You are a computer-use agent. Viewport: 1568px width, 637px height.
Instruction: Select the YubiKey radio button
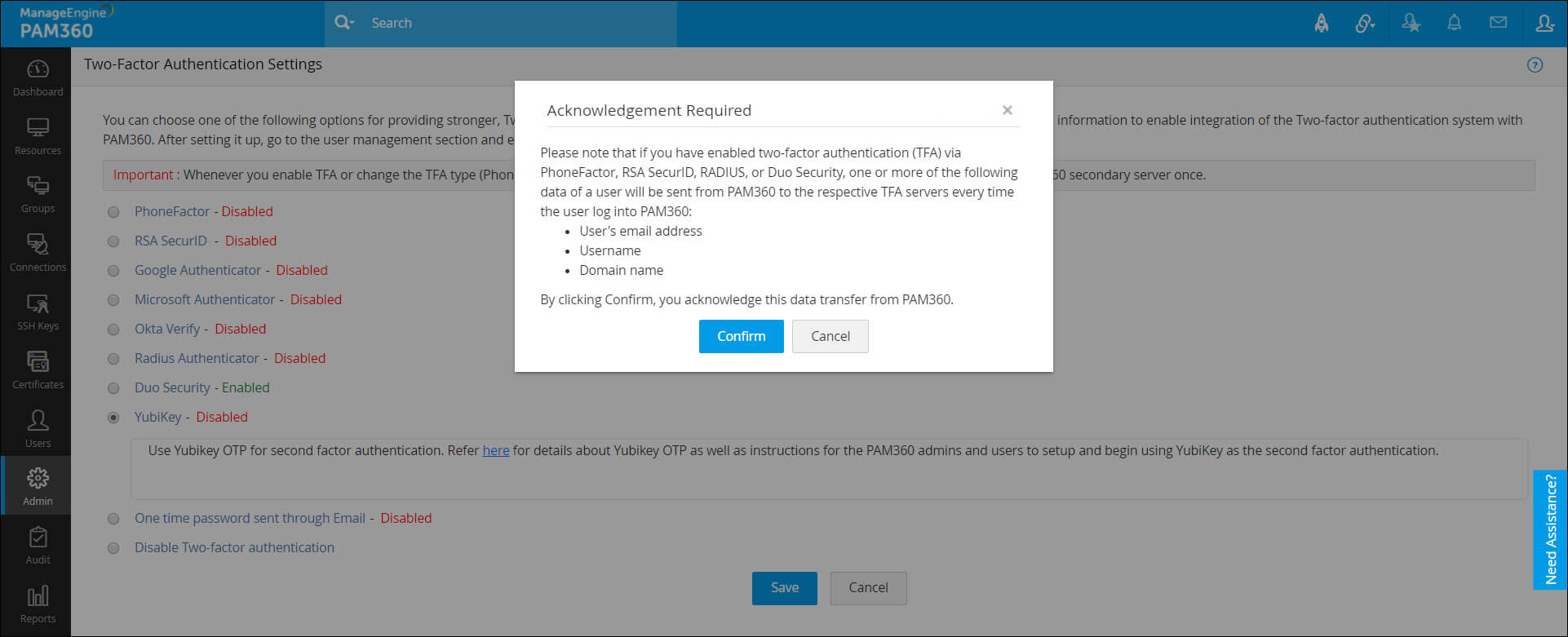tap(113, 418)
